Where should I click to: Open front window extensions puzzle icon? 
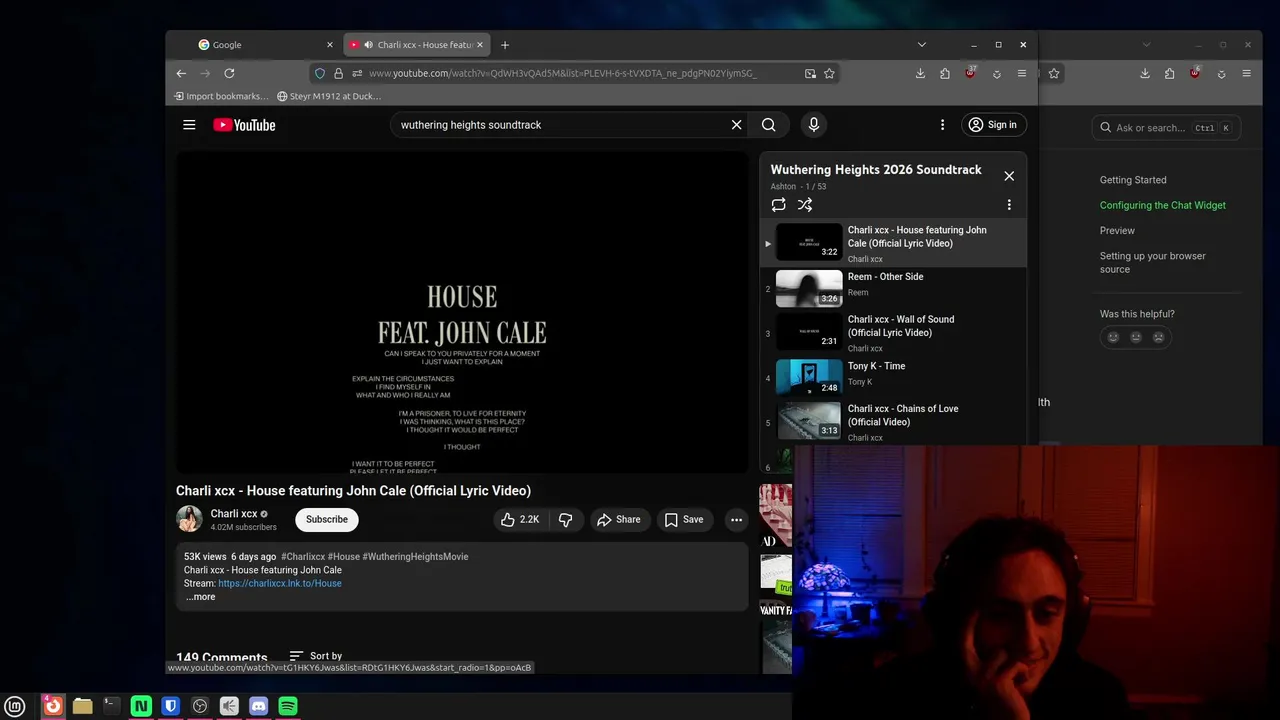945,73
